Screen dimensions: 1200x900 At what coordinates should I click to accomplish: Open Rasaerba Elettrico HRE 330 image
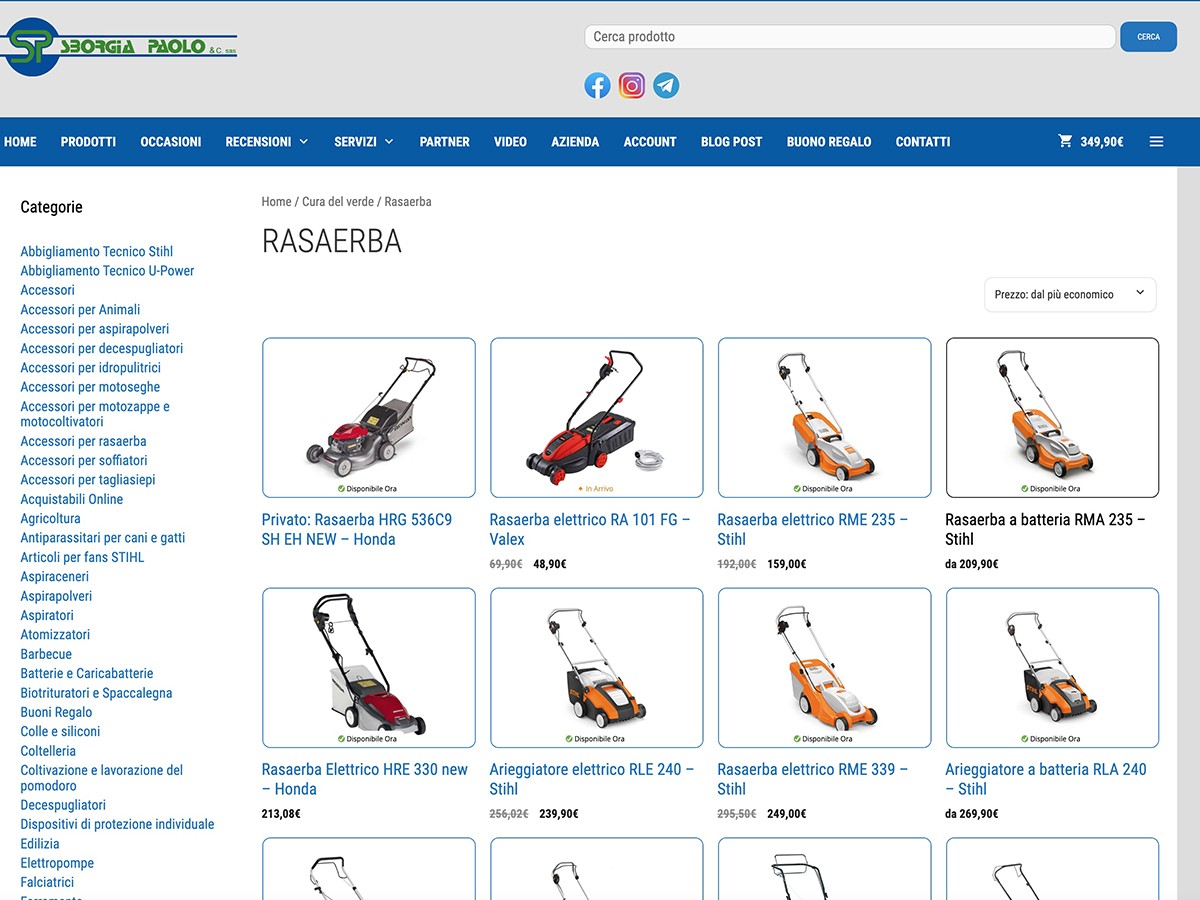click(x=369, y=668)
